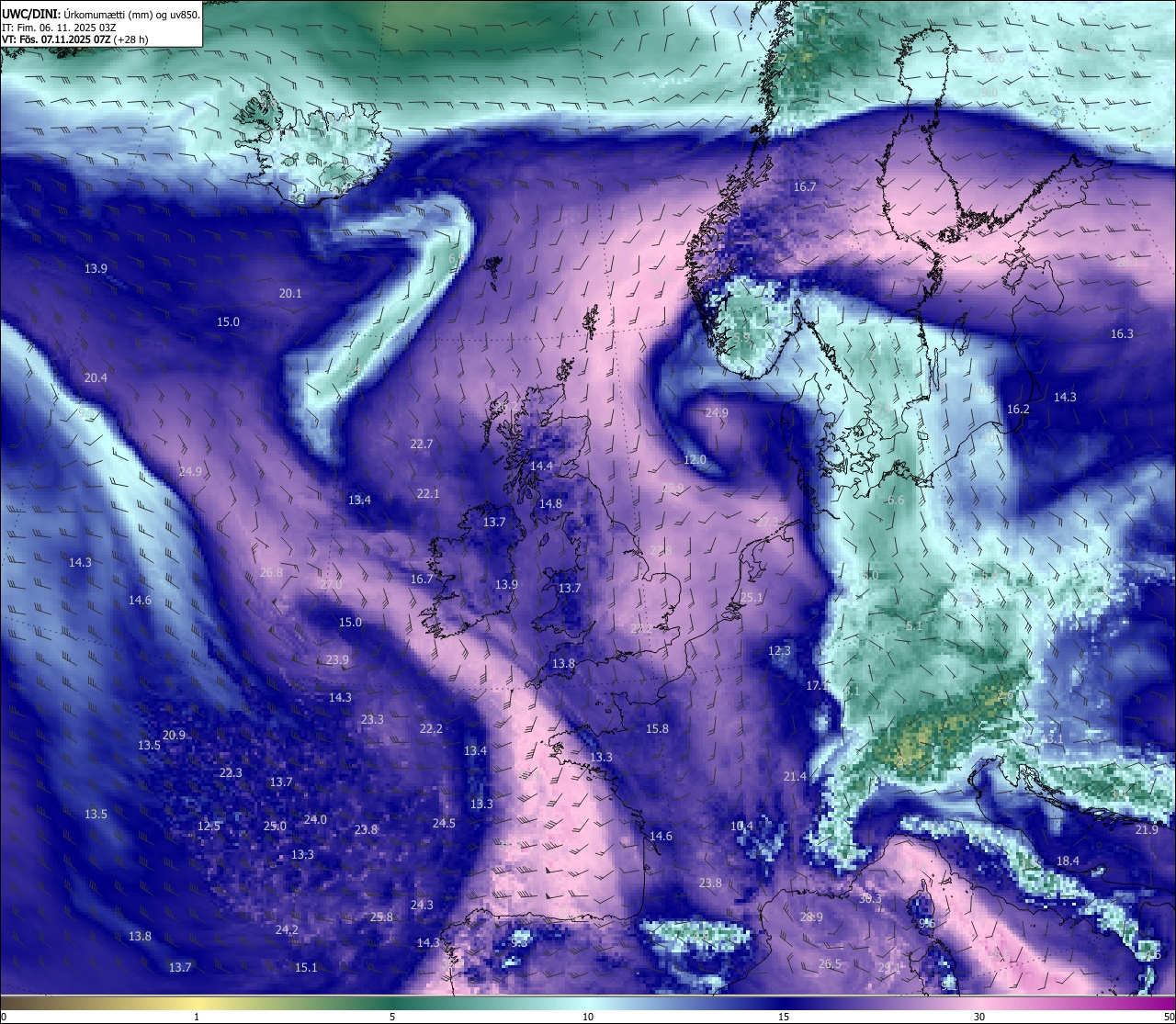1176x1024 pixels.
Task: Click the map value 16.3
Action: tap(1122, 334)
